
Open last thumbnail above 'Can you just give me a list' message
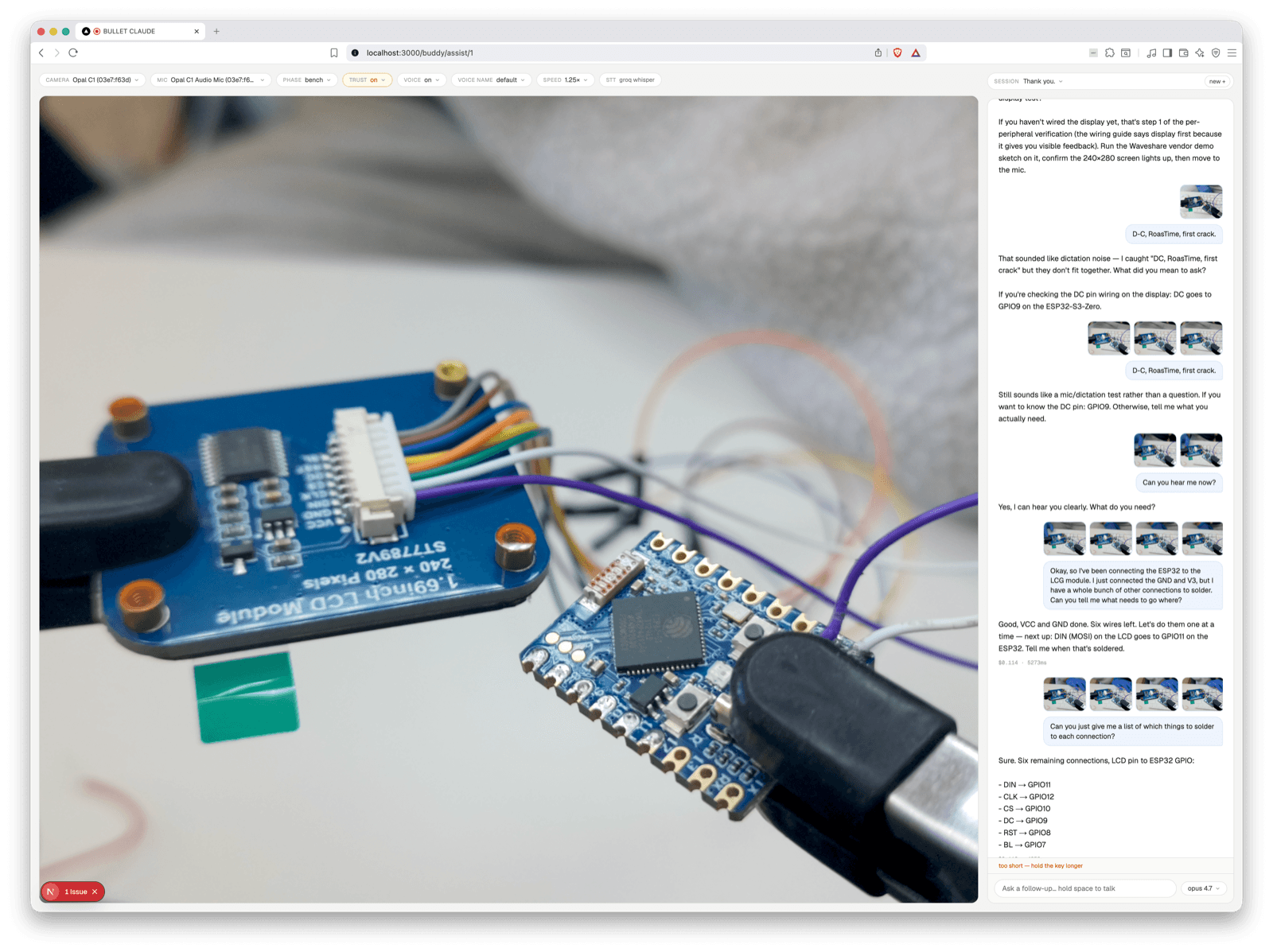pos(1202,694)
